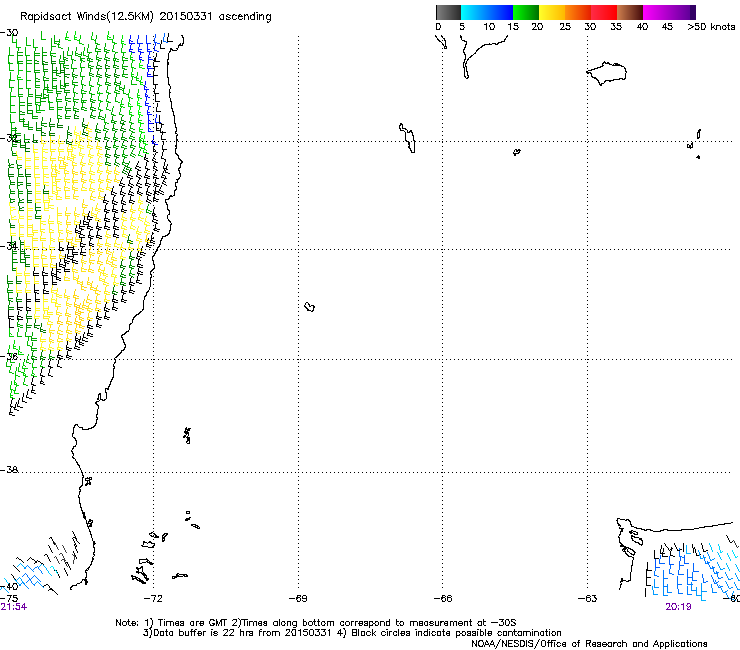Click the -36 latitude axis label
Viewport: 740px width, 650px height.
coord(9,356)
